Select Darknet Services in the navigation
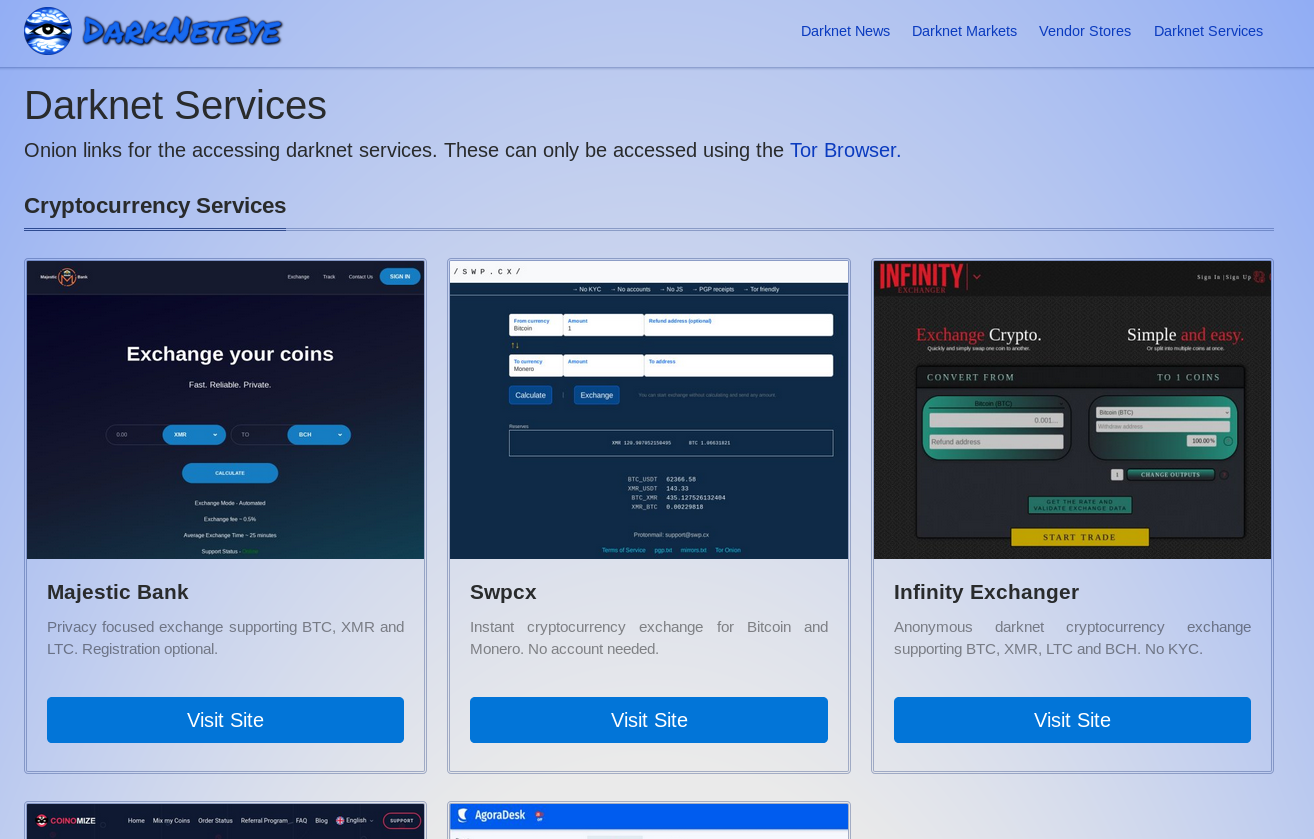This screenshot has height=839, width=1314. [1208, 31]
